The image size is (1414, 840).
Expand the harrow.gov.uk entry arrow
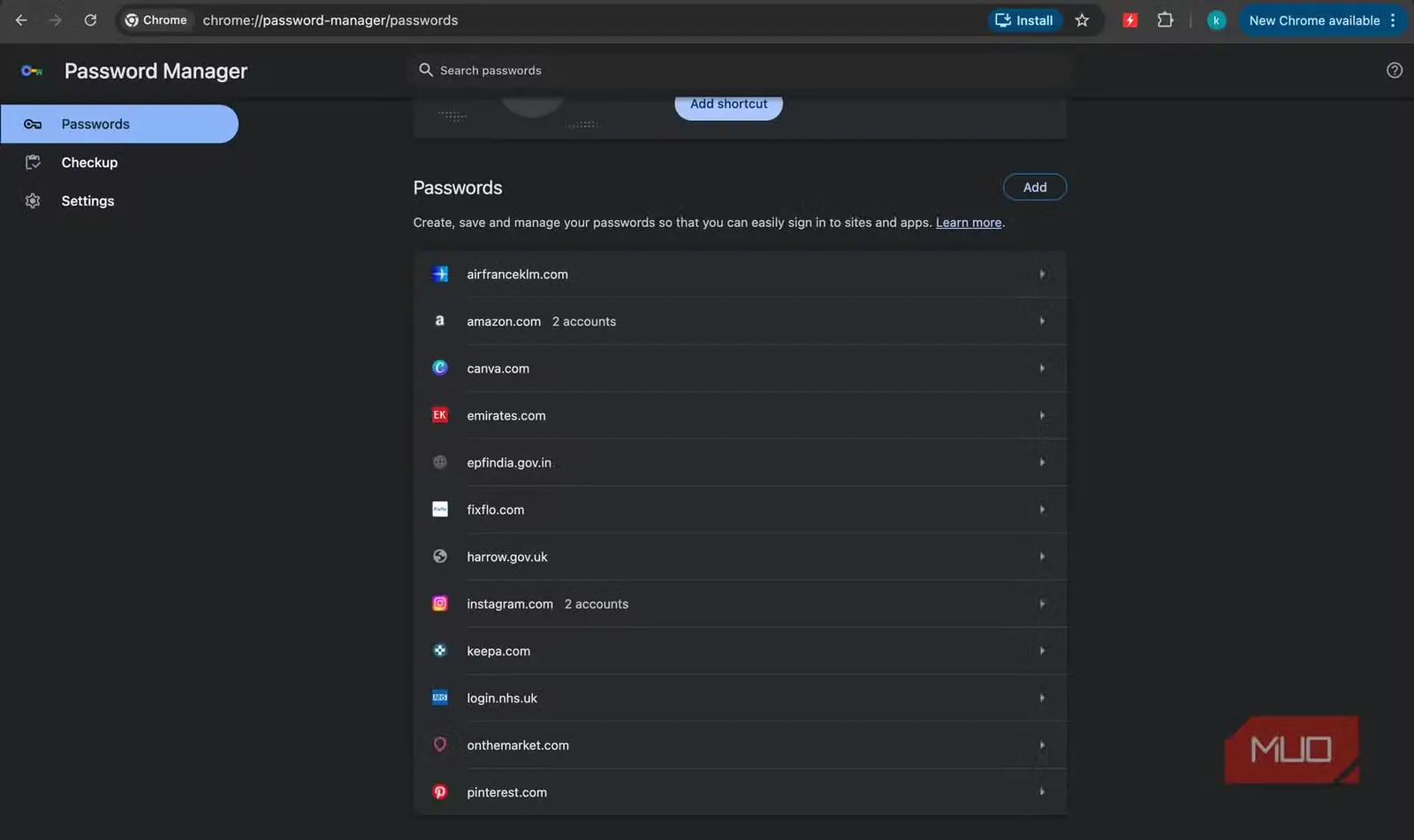1042,556
